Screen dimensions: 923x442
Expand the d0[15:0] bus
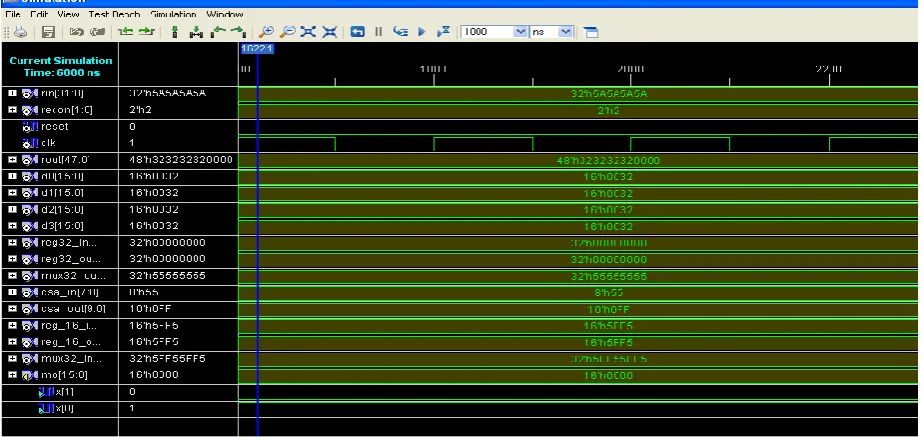(12, 176)
